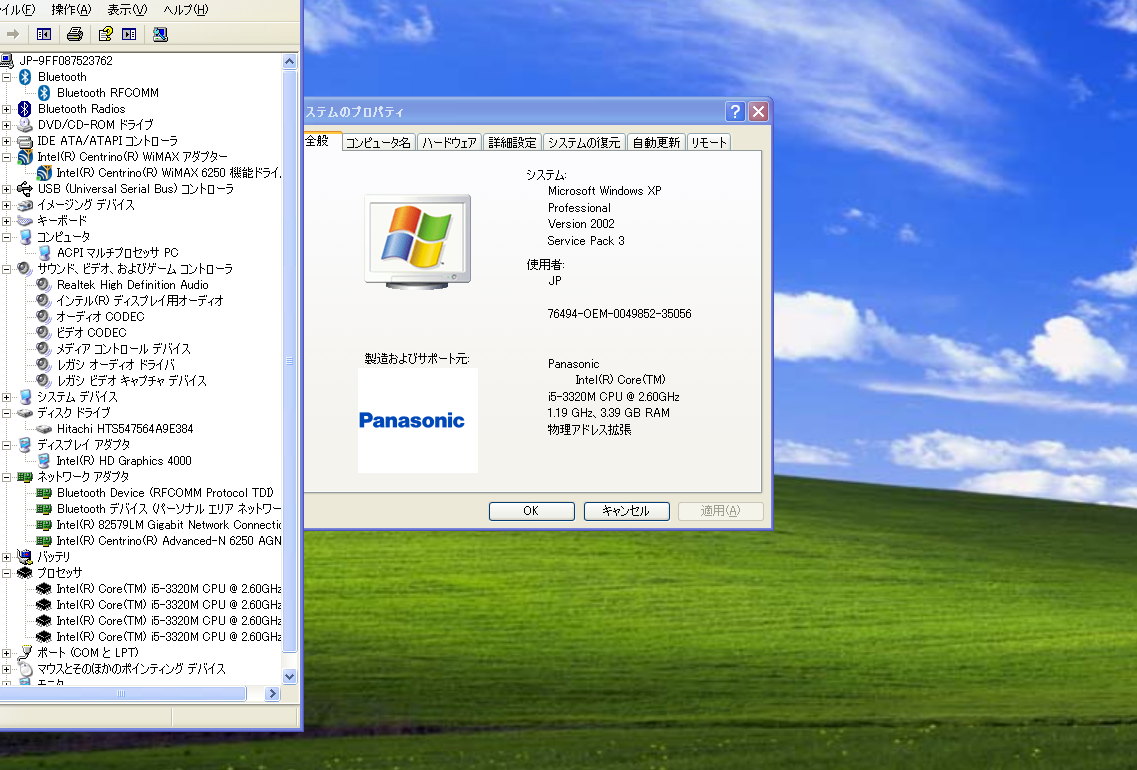Collapse the ネットワーク アダプタ node

click(7, 477)
